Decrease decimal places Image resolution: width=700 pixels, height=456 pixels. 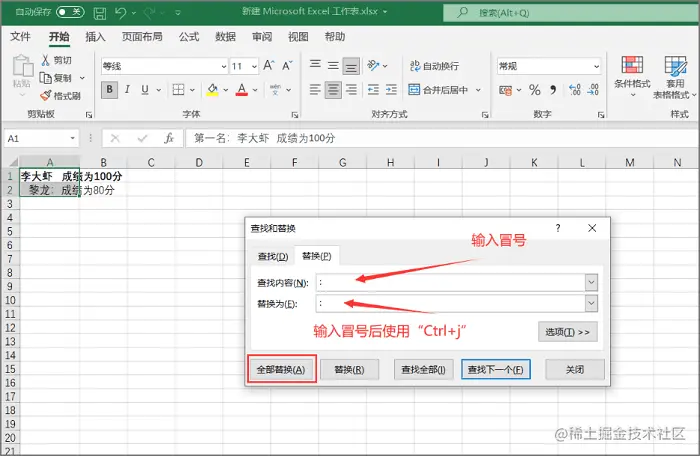(593, 90)
